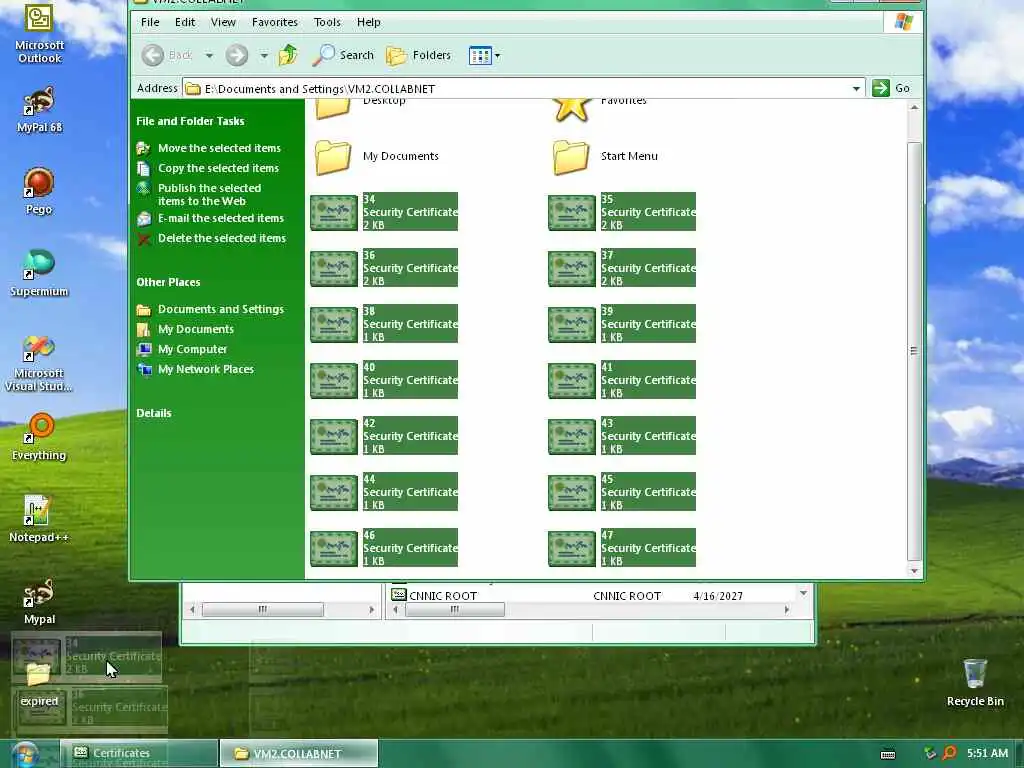Select certificate file 40
This screenshot has height=768, width=1024.
tap(384, 380)
